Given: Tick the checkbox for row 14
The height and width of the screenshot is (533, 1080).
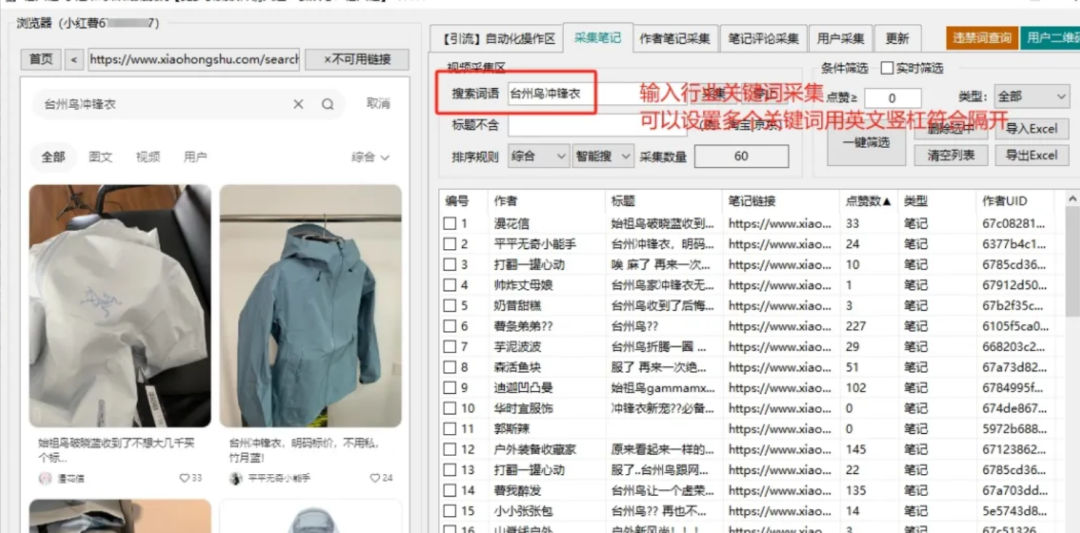Looking at the screenshot, I should pos(449,490).
